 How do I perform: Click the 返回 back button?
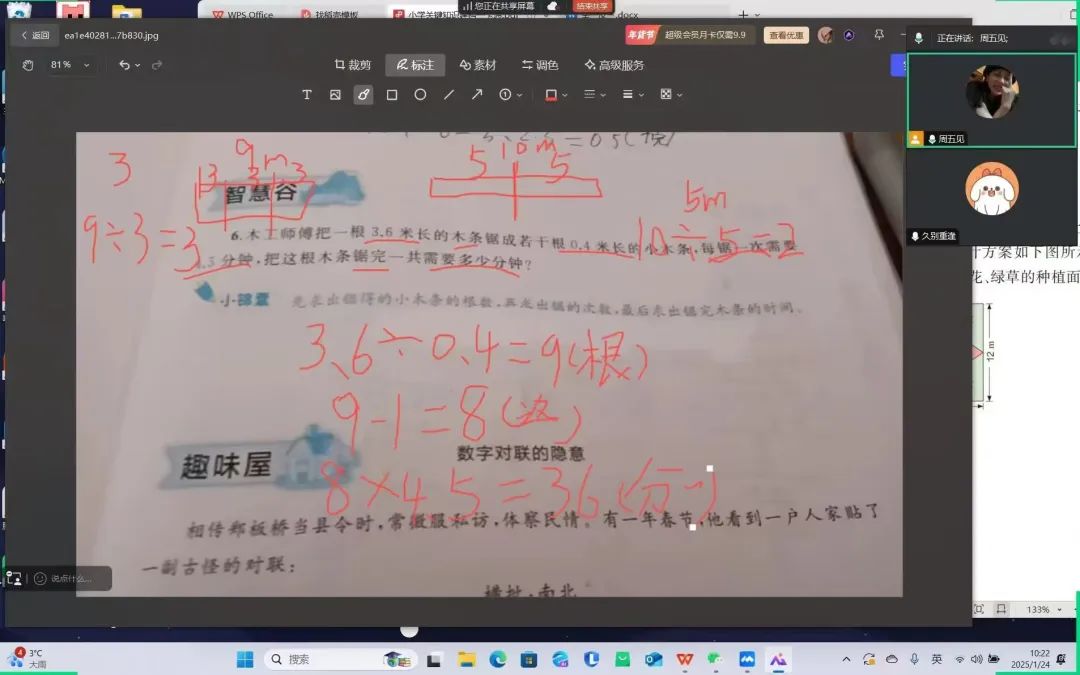tap(34, 35)
